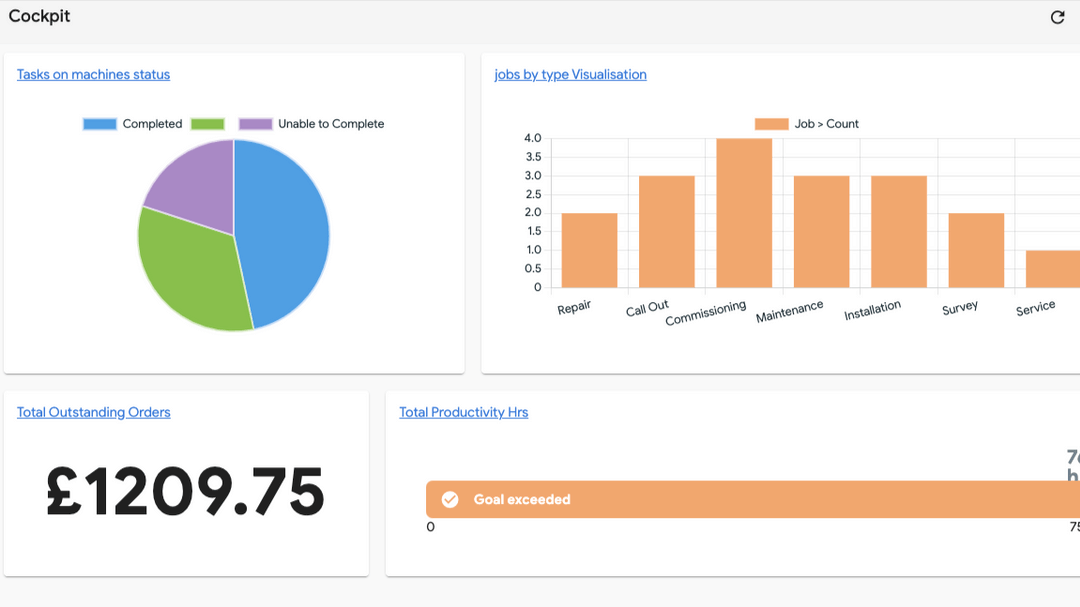Refresh the Cockpit dashboard
This screenshot has width=1080, height=607.
(1057, 17)
